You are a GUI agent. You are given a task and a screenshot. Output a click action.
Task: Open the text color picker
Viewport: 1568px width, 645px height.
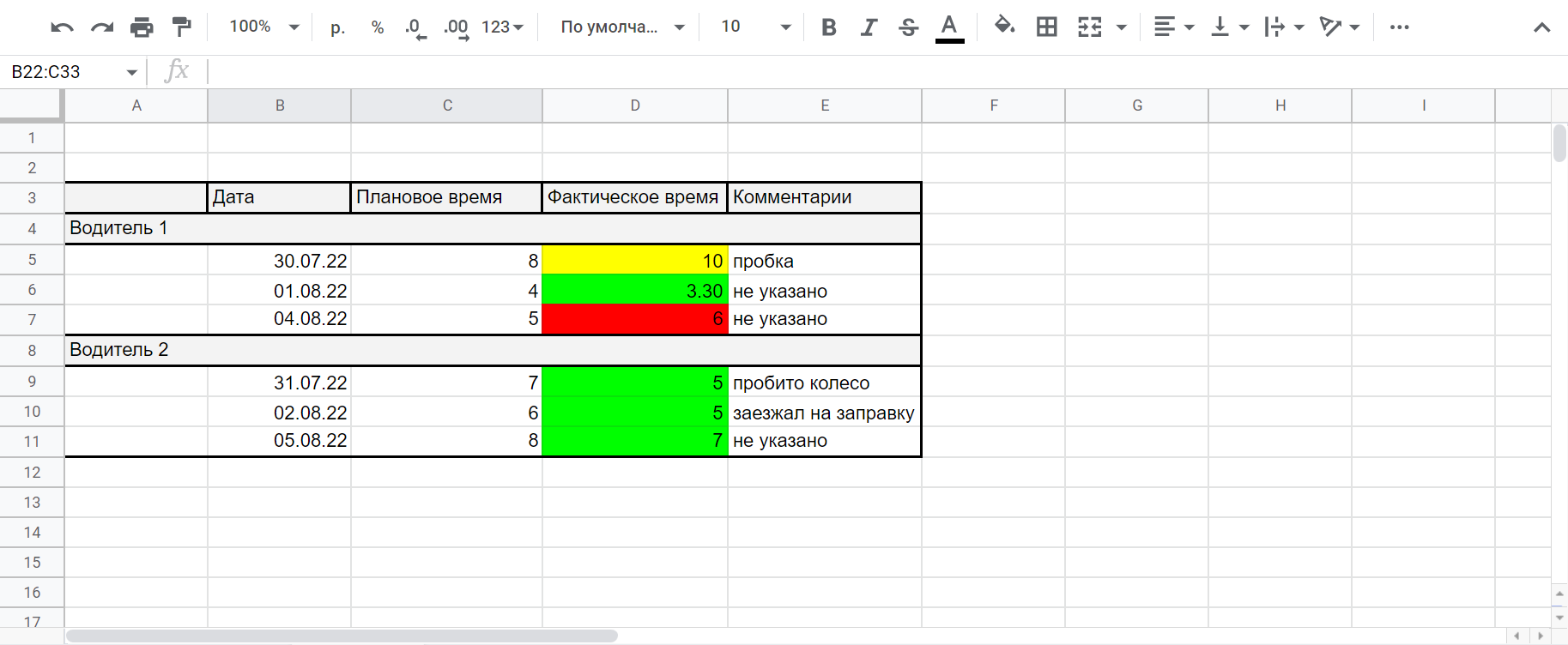(948, 27)
